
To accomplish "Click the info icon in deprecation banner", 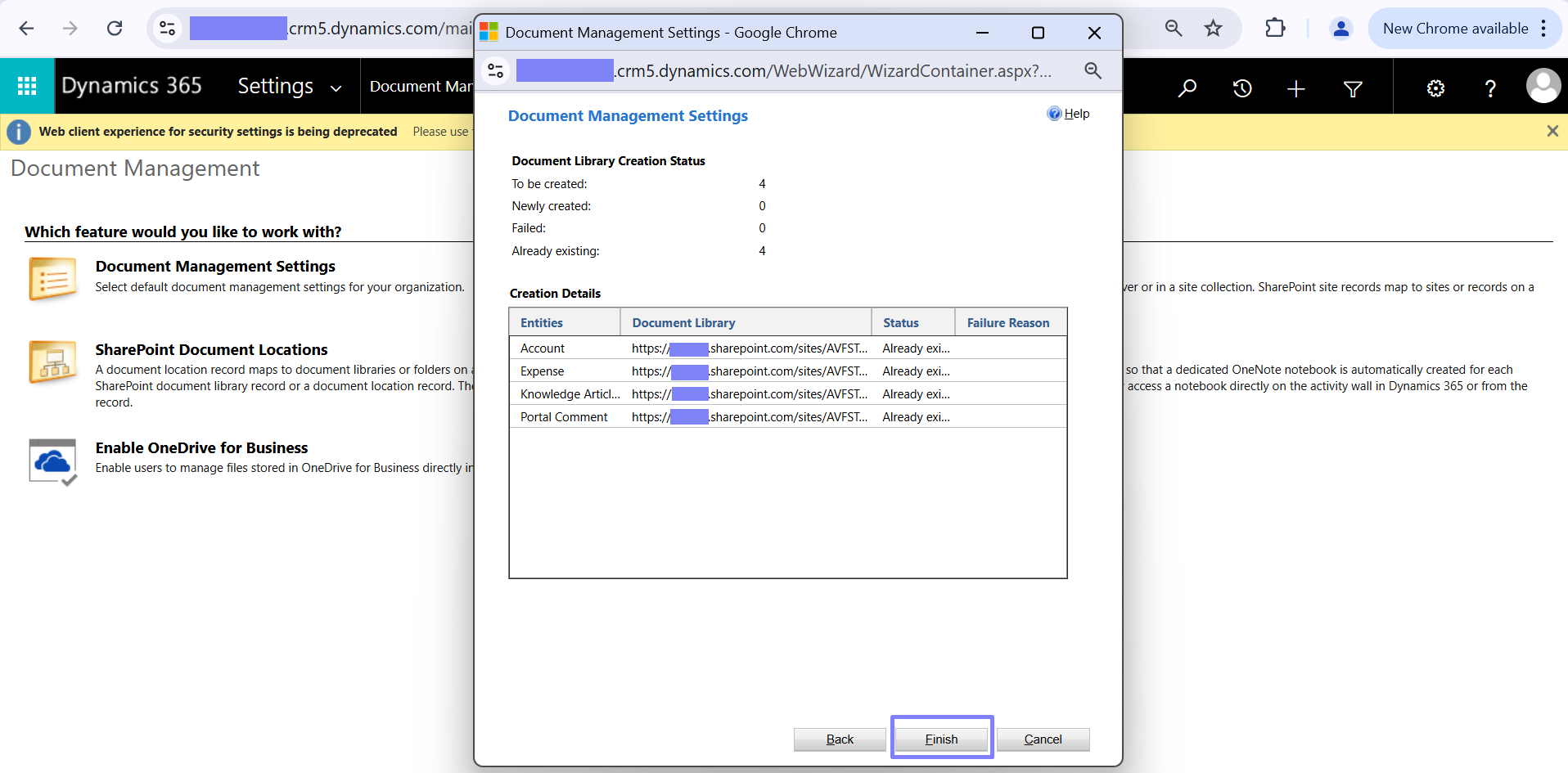I will [19, 132].
